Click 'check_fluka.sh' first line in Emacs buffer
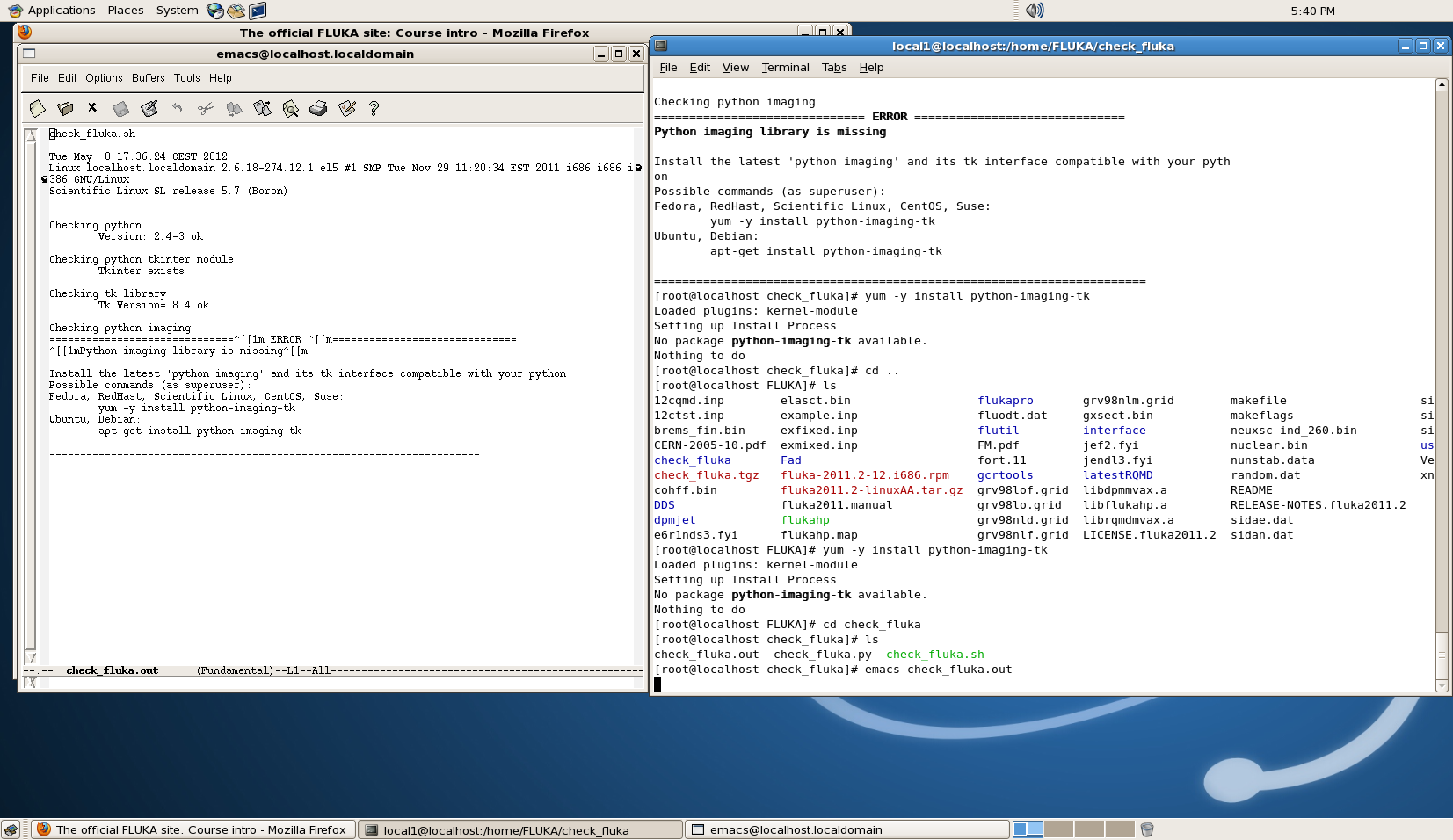 [x=92, y=134]
